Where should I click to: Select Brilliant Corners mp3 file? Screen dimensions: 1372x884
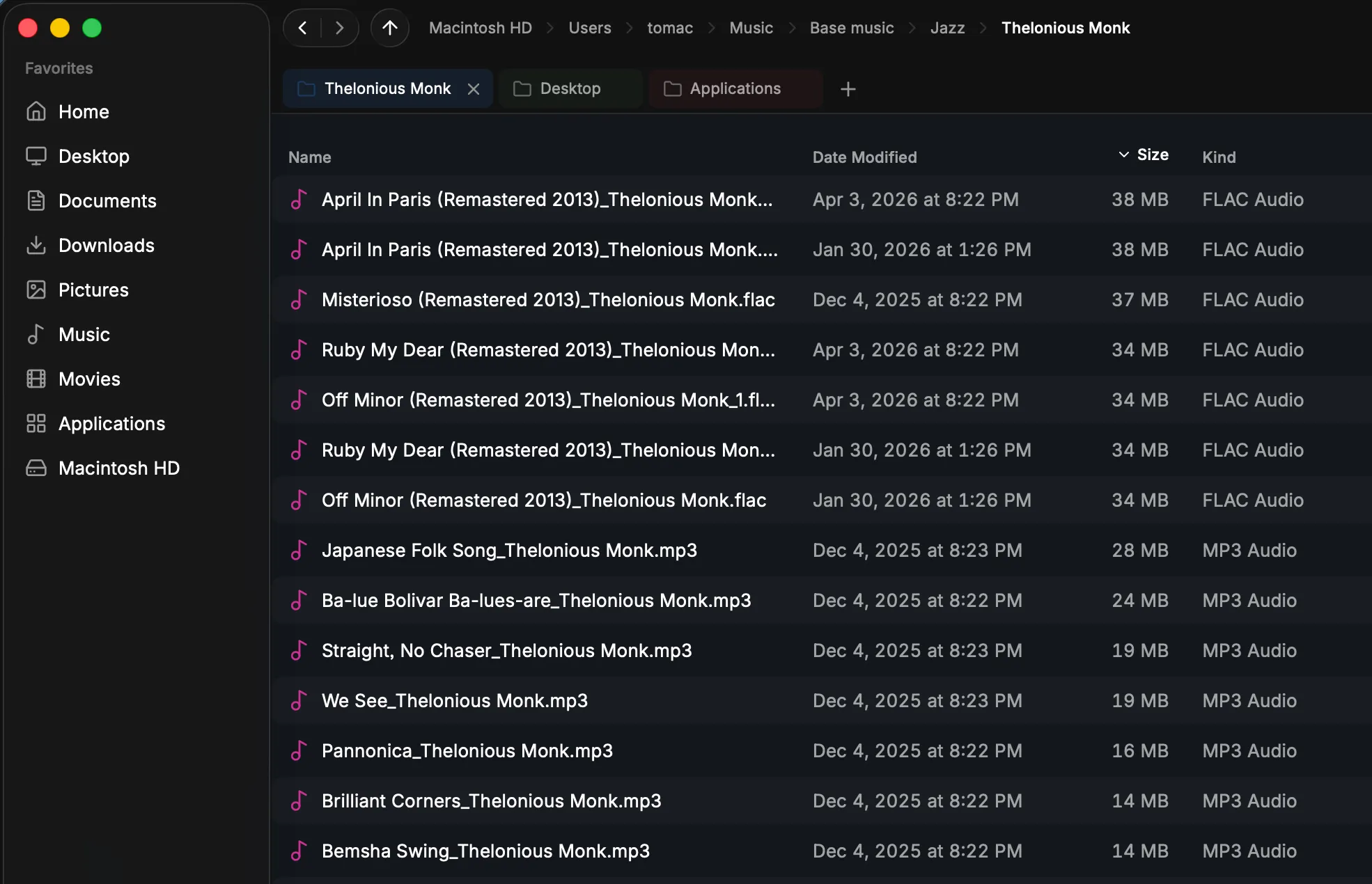point(822,800)
